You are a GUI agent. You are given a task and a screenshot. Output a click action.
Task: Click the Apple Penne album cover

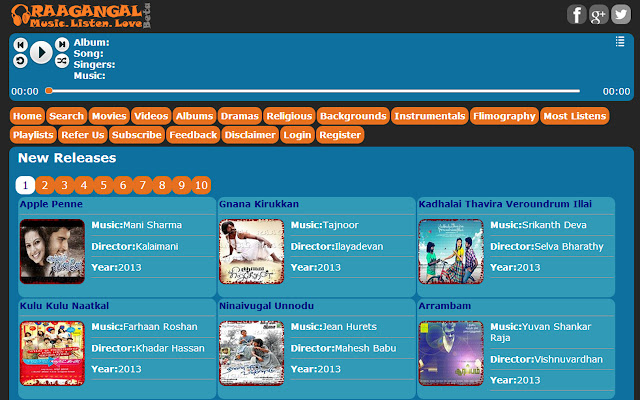pos(52,251)
